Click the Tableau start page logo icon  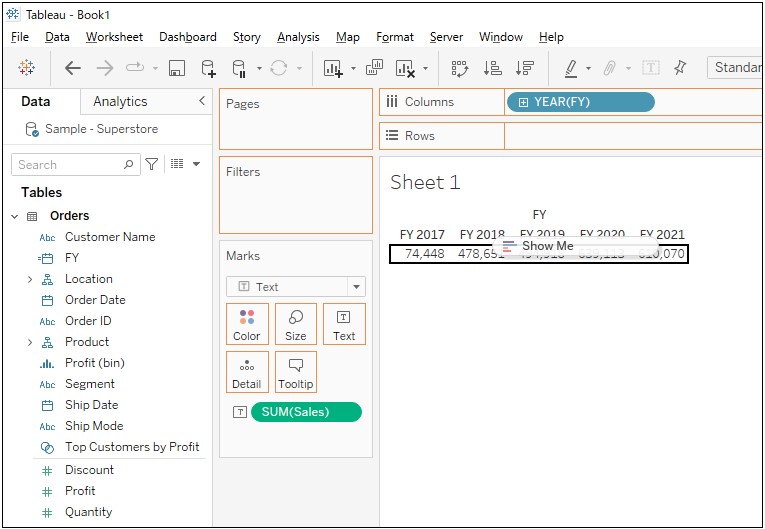[x=26, y=68]
